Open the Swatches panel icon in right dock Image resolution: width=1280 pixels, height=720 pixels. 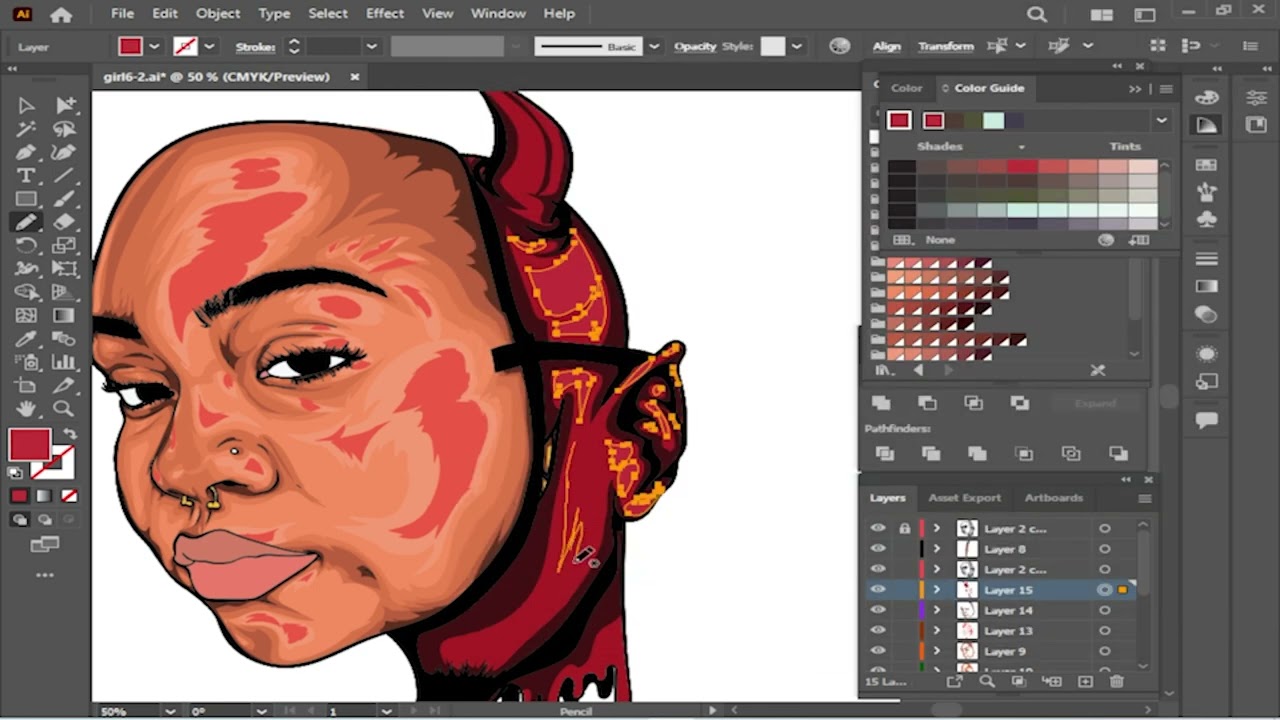tap(1207, 165)
